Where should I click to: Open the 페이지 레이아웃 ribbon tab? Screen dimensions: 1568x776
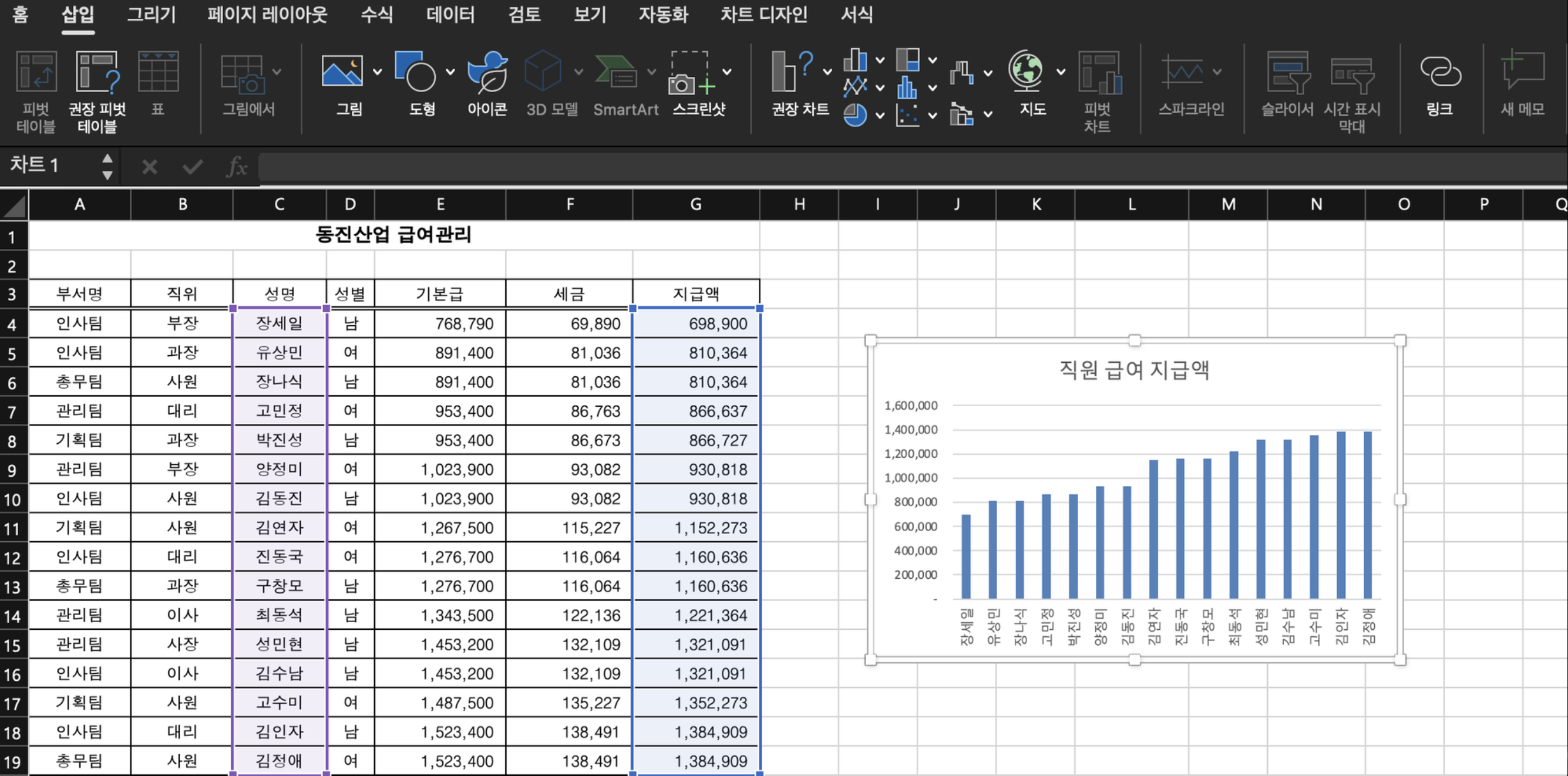[x=267, y=15]
